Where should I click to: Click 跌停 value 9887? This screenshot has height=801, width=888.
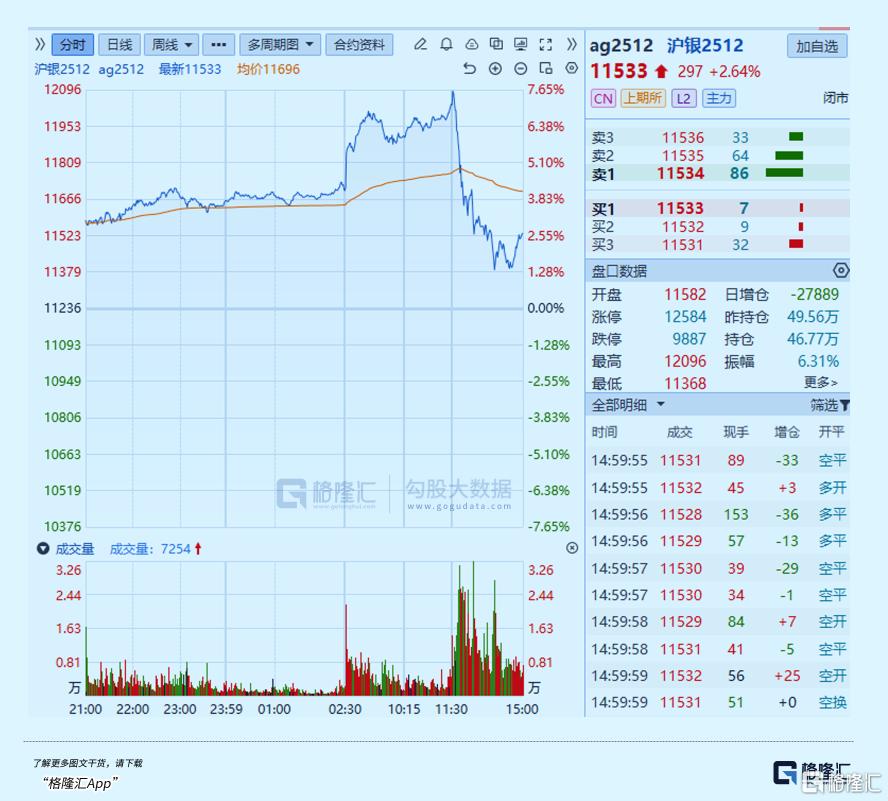pyautogui.click(x=689, y=339)
